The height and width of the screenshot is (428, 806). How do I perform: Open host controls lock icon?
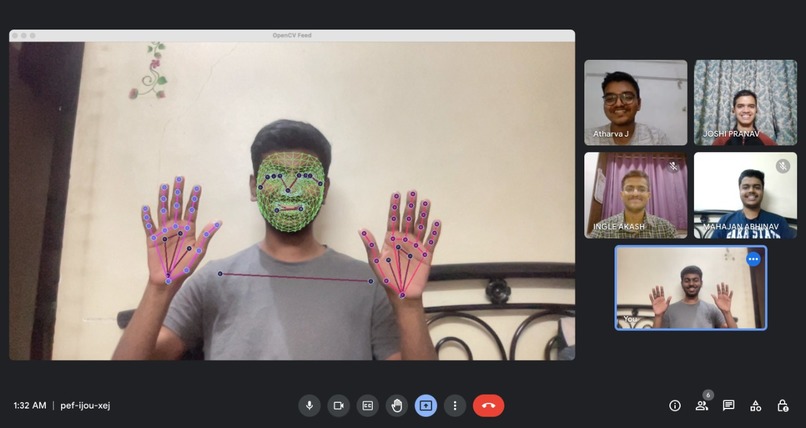782,406
